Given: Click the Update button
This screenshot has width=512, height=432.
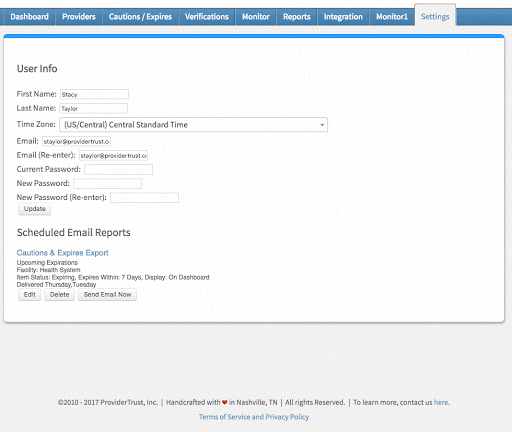Looking at the screenshot, I should pos(35,209).
